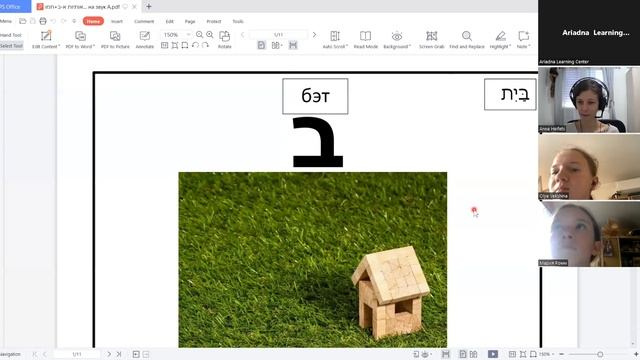Viewport: 640px width, 360px height.
Task: Go to next page in status bar
Action: coord(109,354)
